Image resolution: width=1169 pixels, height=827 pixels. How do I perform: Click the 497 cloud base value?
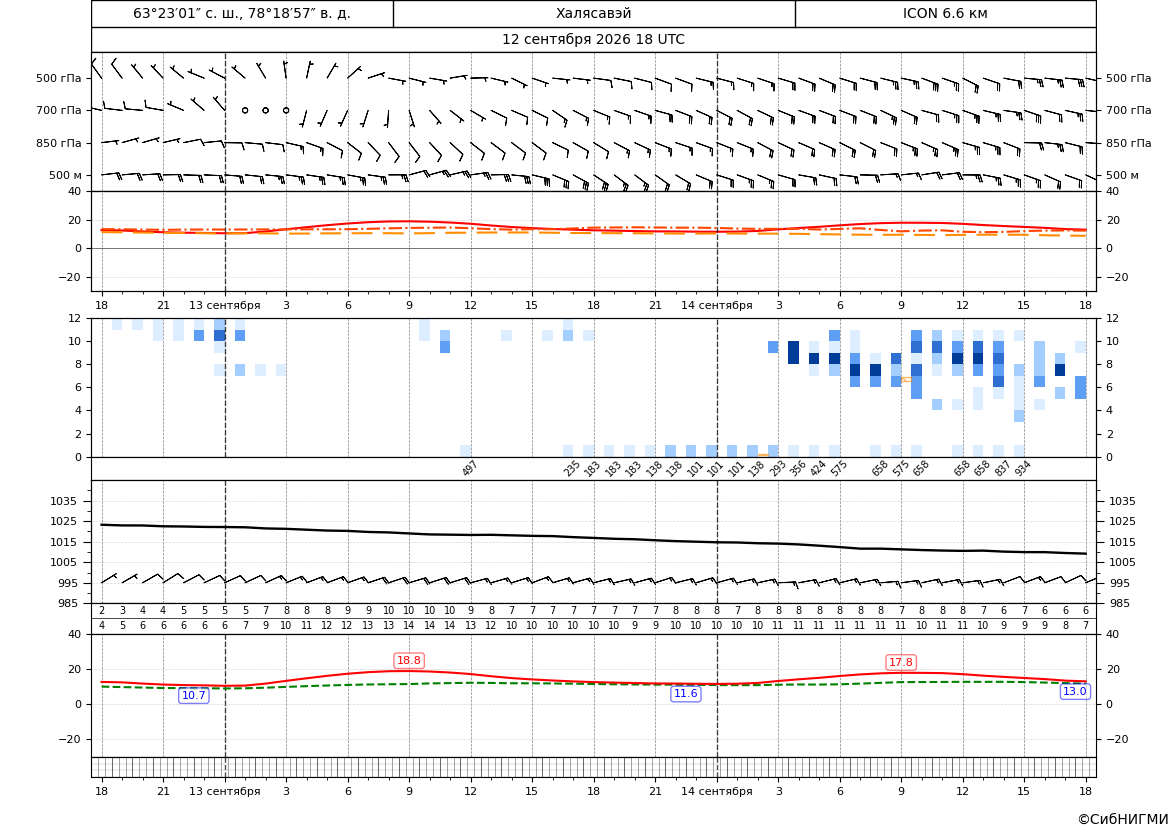(469, 468)
